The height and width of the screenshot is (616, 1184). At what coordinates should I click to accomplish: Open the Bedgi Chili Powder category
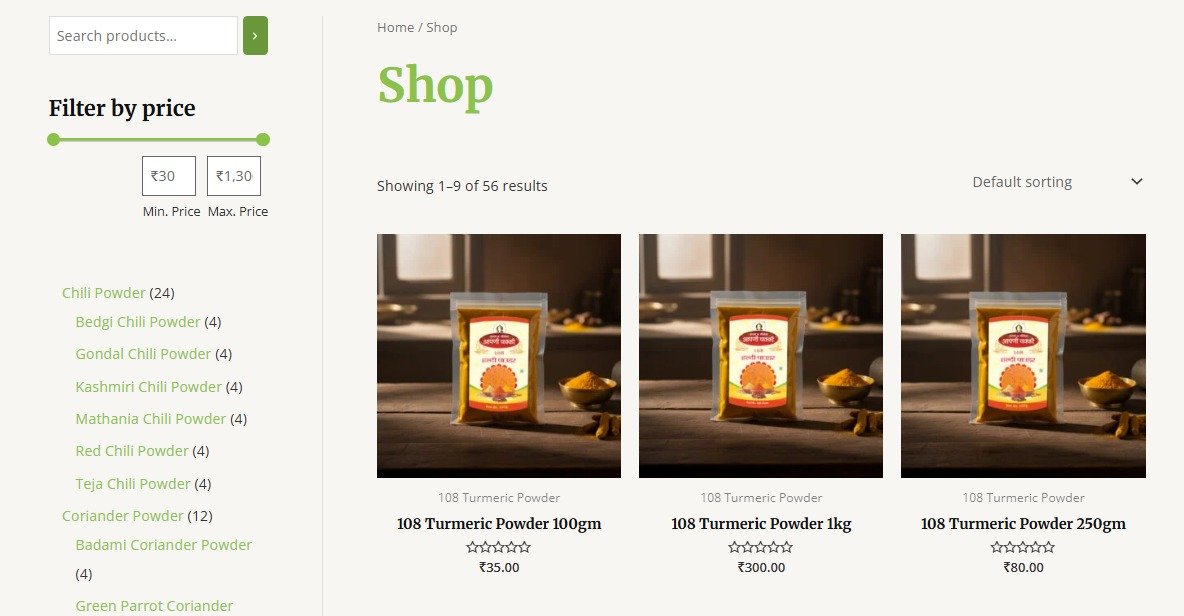pos(137,322)
